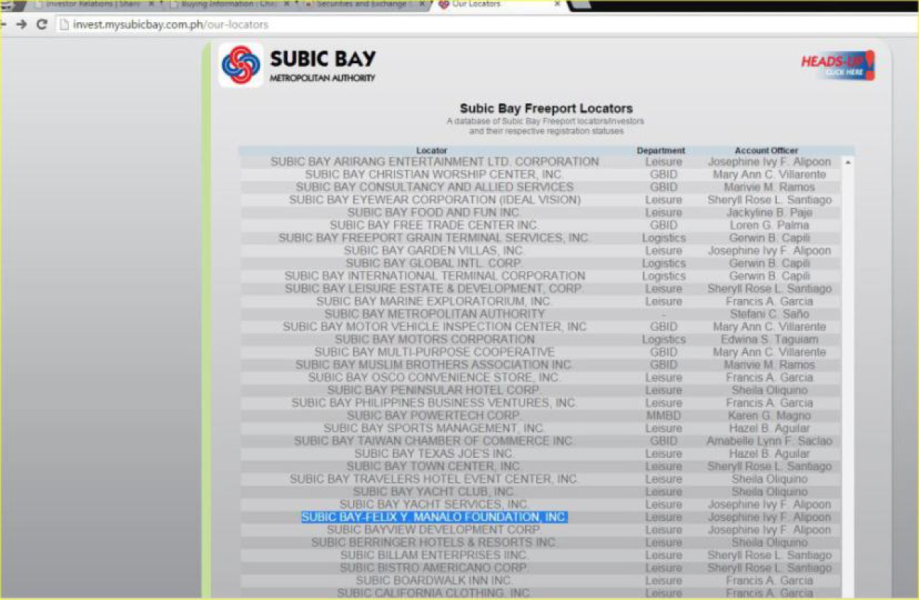Screen dimensions: 919x600
Task: Select SUBIC BAYVIEW DEVELOPMENT CORP.
Action: (x=434, y=530)
